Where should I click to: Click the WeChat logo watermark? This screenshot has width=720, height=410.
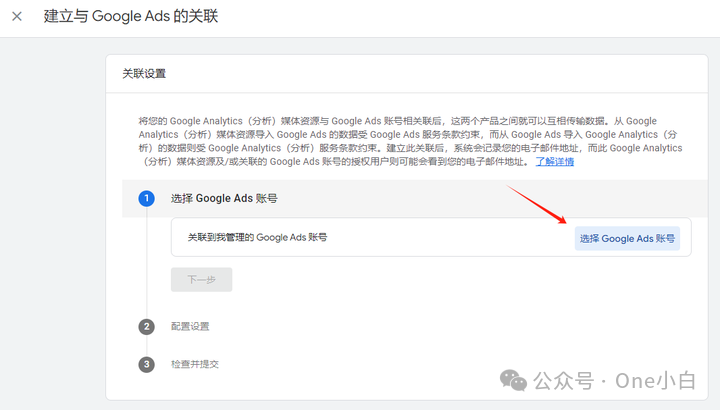point(513,380)
